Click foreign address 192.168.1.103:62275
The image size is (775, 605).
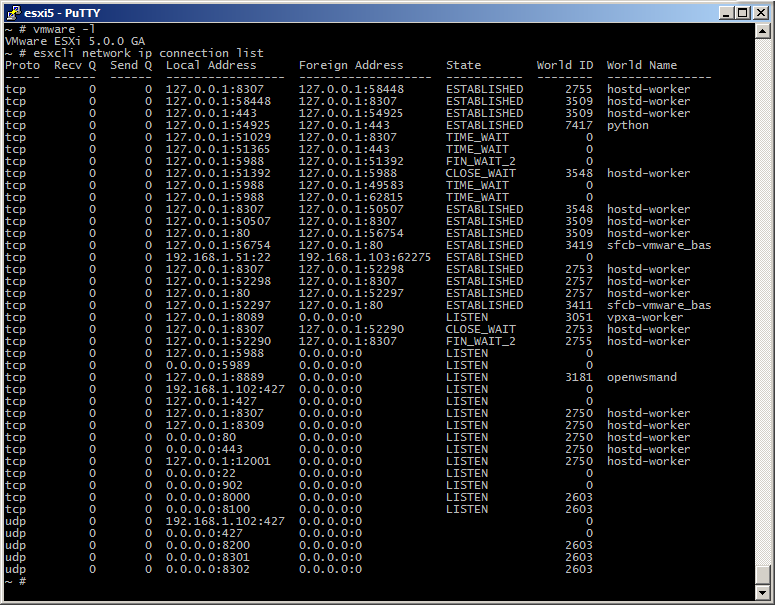[x=364, y=257]
